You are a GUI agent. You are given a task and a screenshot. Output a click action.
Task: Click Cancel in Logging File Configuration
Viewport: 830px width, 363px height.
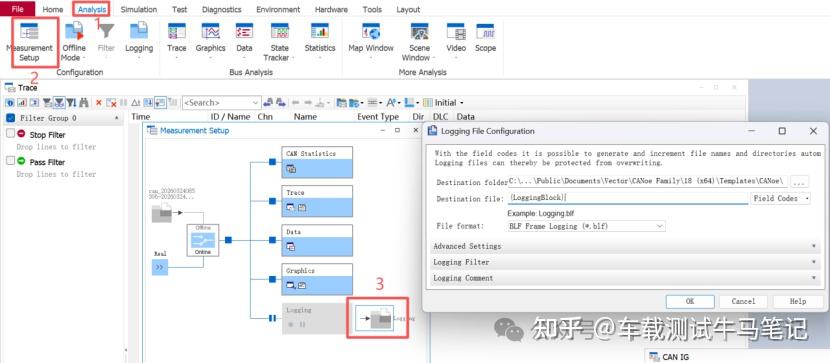743,301
